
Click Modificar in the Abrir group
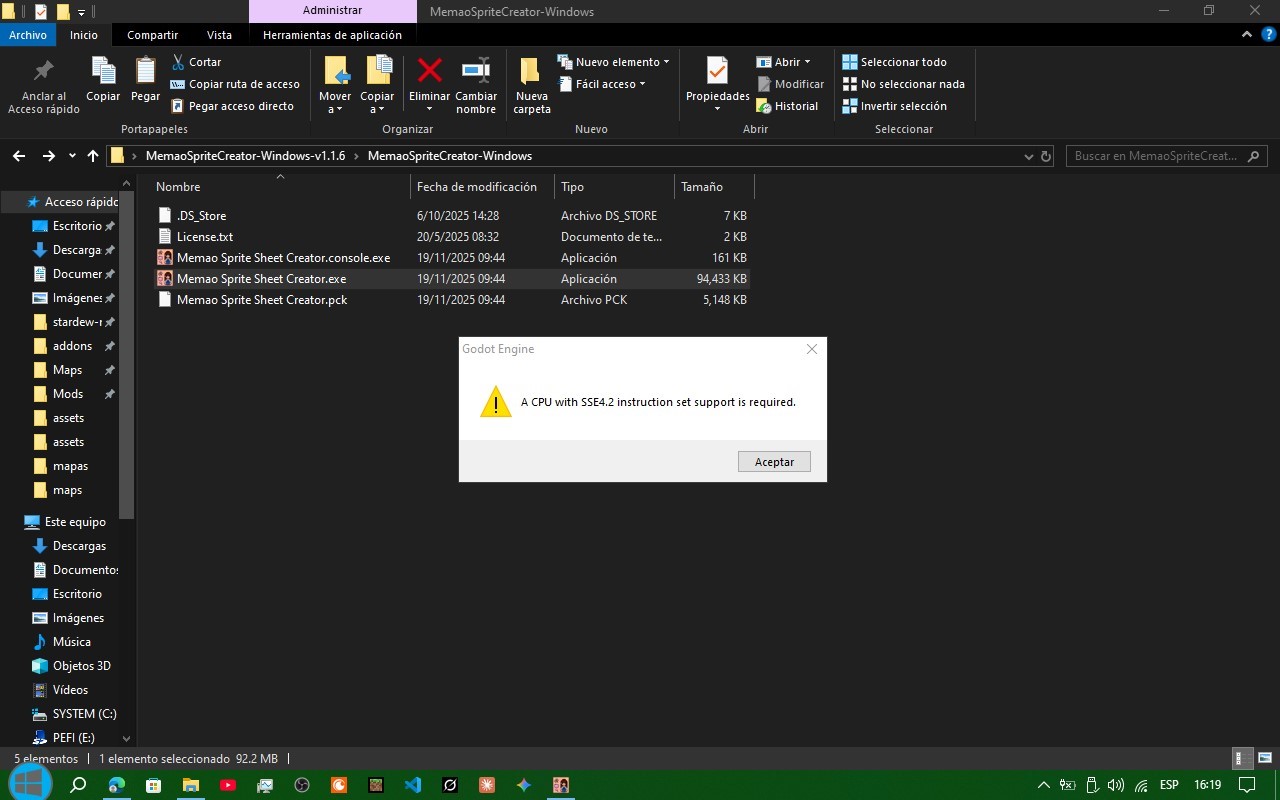[x=791, y=84]
